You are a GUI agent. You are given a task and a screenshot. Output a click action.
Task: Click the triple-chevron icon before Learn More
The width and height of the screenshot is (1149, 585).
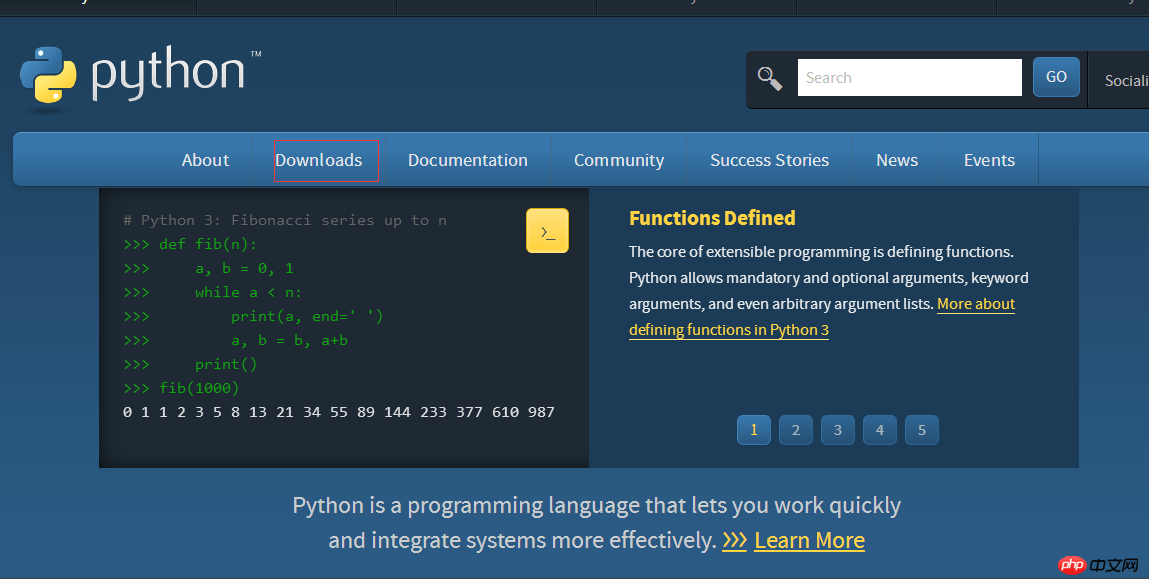click(x=734, y=540)
